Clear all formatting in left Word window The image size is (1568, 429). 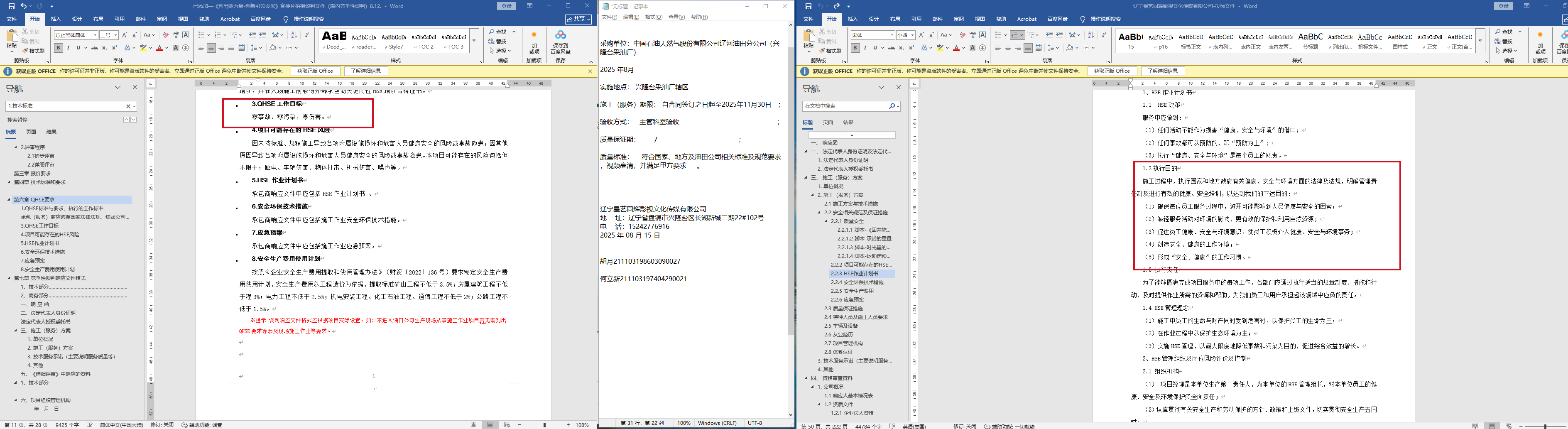[x=166, y=35]
